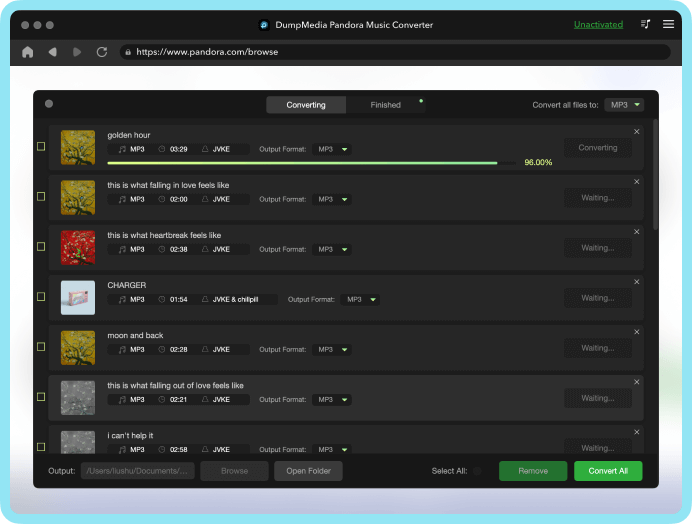Click golden hour album thumbnail
This screenshot has height=524, width=692.
point(78,147)
